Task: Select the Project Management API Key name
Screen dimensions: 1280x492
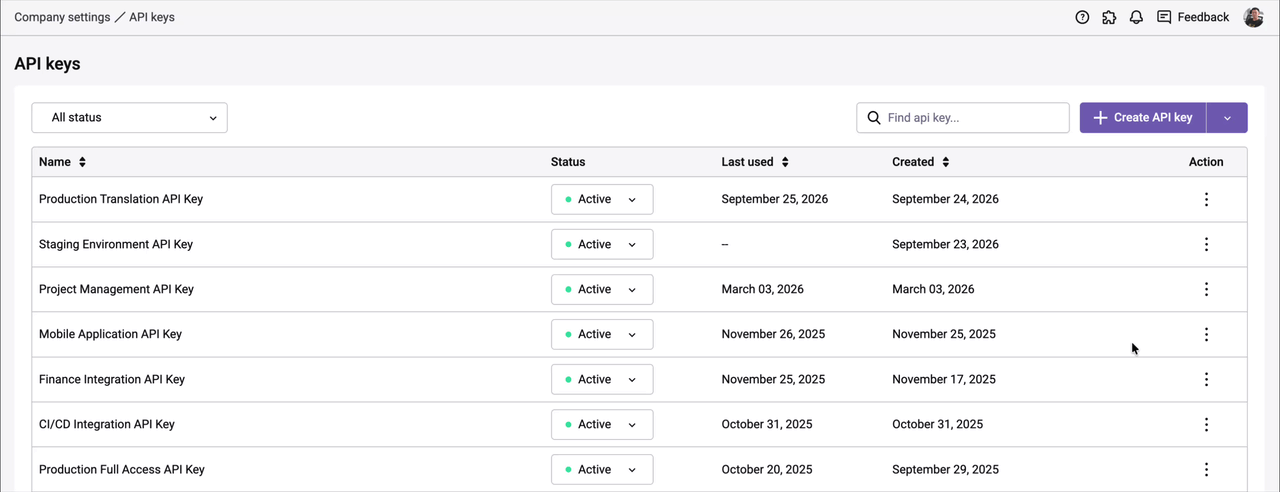Action: pyautogui.click(x=116, y=289)
